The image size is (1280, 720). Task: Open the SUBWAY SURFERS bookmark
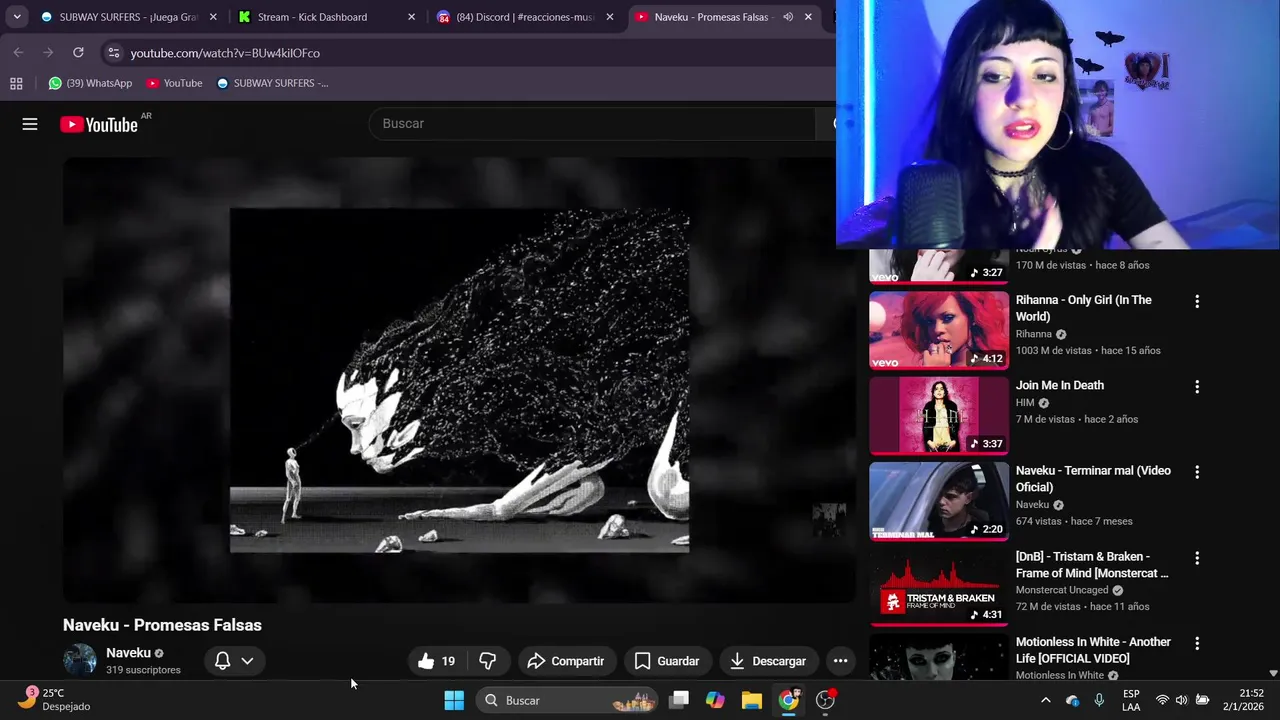(272, 83)
